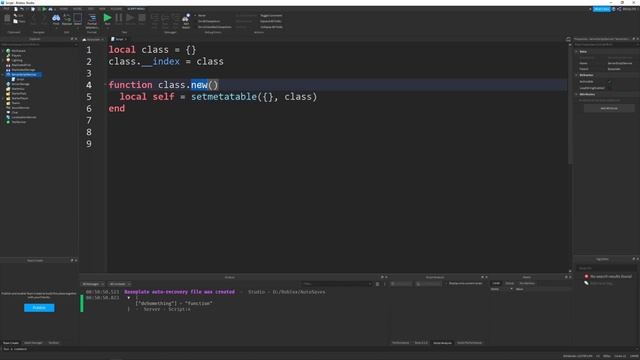Image resolution: width=640 pixels, height=360 pixels.
Task: Collapse the table entry in Output
Action: point(129,298)
